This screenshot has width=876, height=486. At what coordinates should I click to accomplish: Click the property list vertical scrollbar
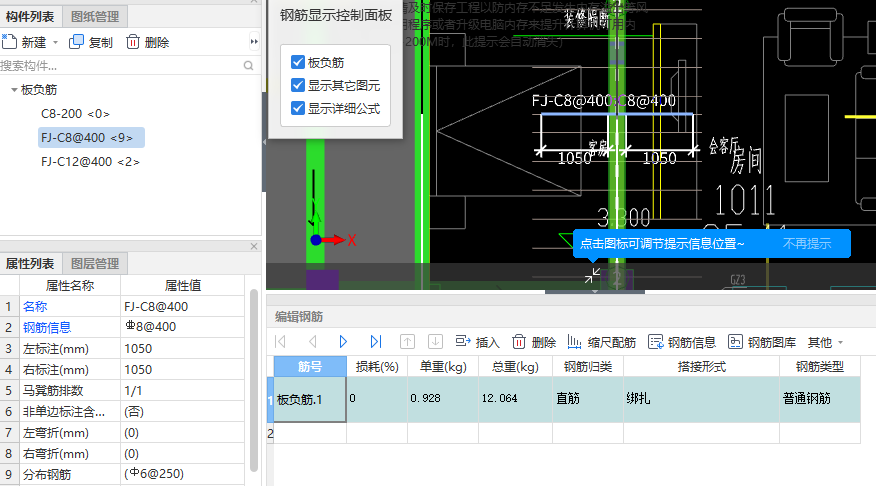click(254, 380)
